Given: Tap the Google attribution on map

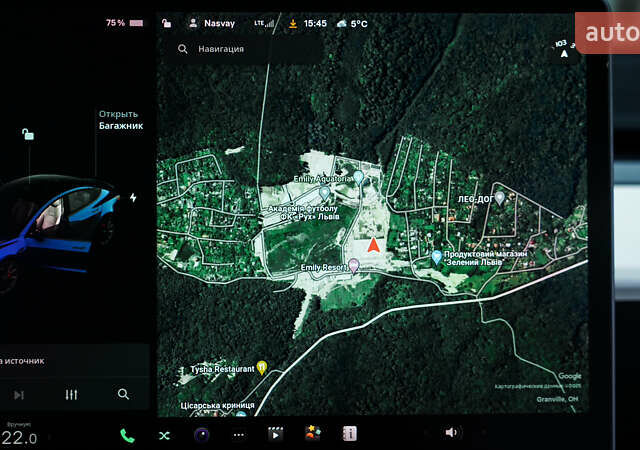Looking at the screenshot, I should [569, 376].
